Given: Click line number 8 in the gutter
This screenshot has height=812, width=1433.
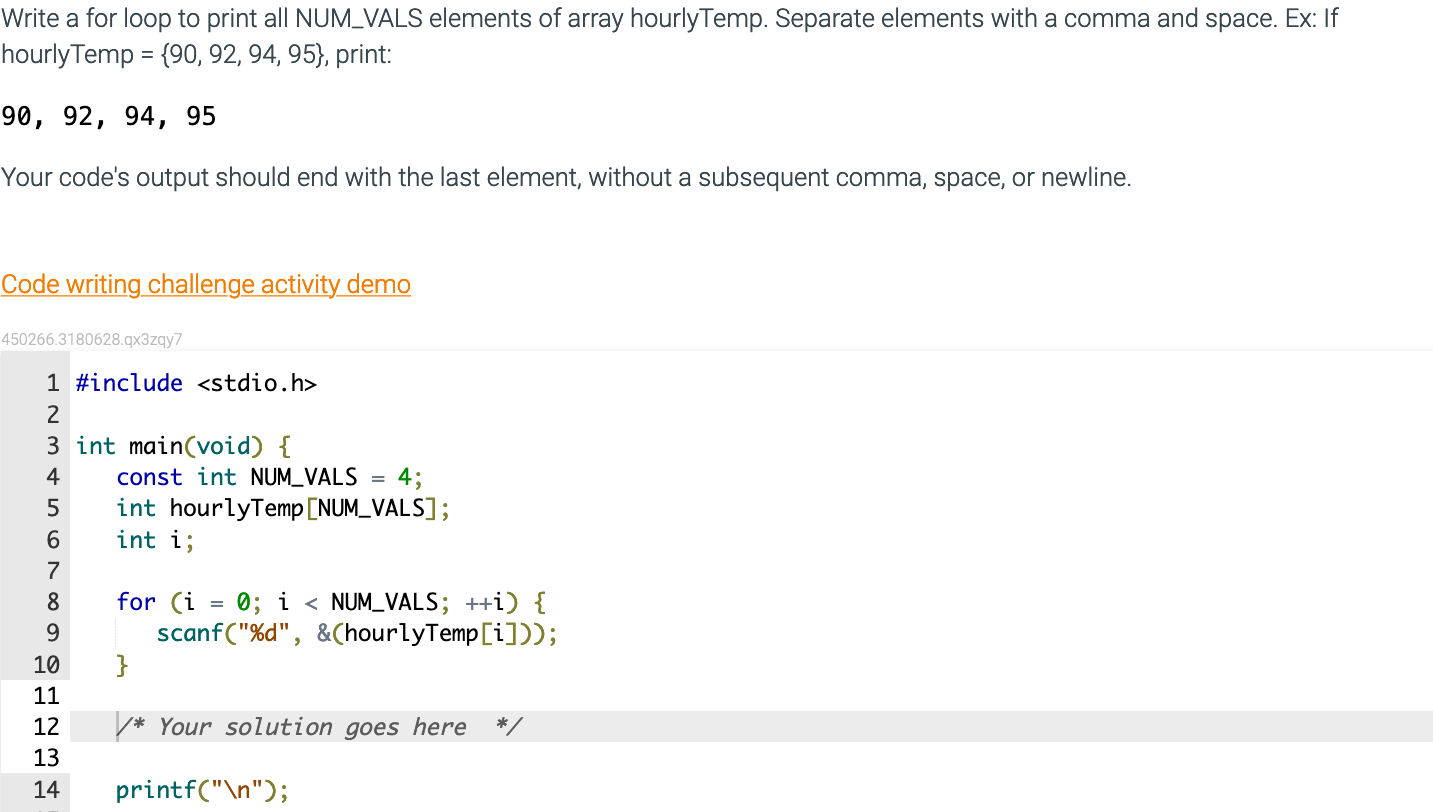Looking at the screenshot, I should tap(52, 602).
